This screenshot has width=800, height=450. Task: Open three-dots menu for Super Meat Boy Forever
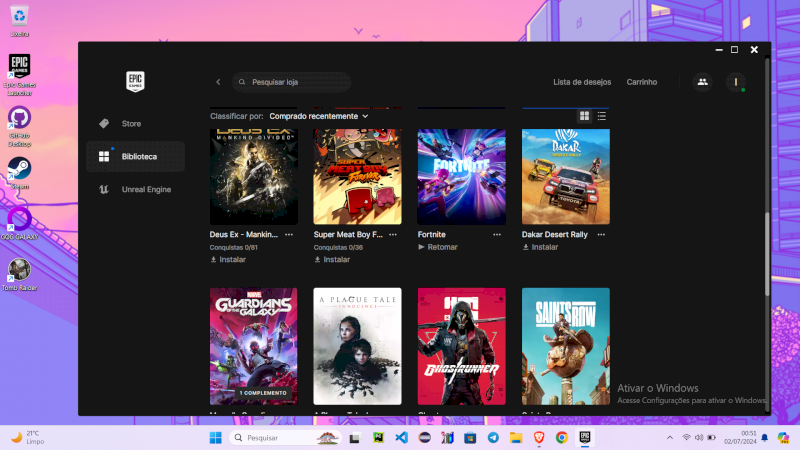393,234
